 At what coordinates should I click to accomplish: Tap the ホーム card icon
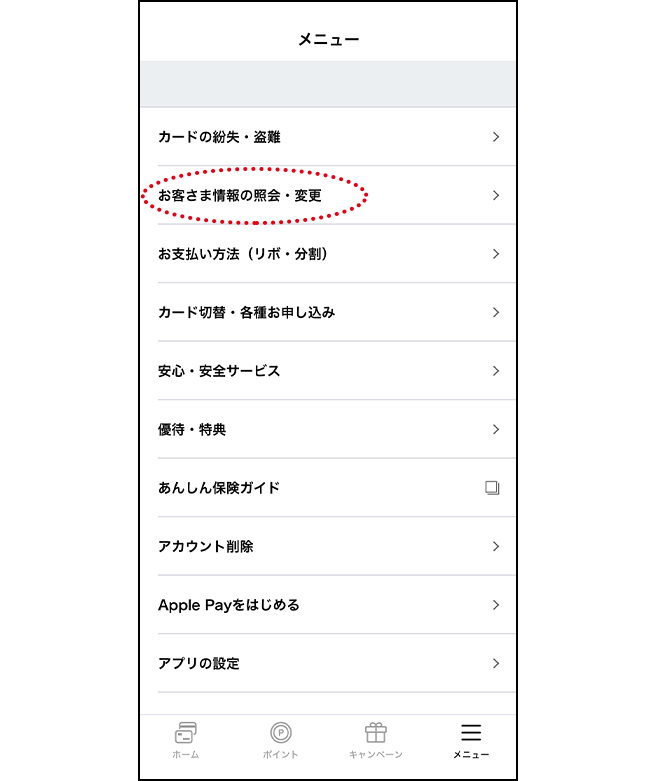pos(186,733)
